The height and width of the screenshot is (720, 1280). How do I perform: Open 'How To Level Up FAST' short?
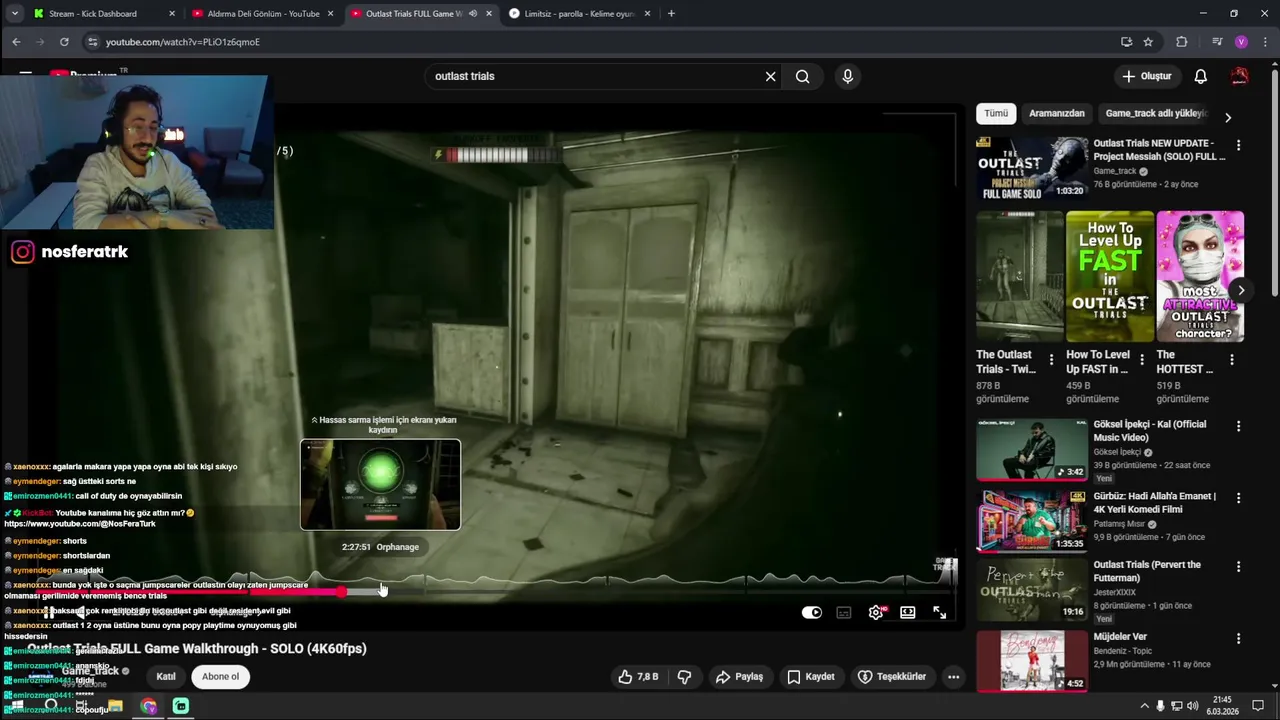[x=1110, y=276]
